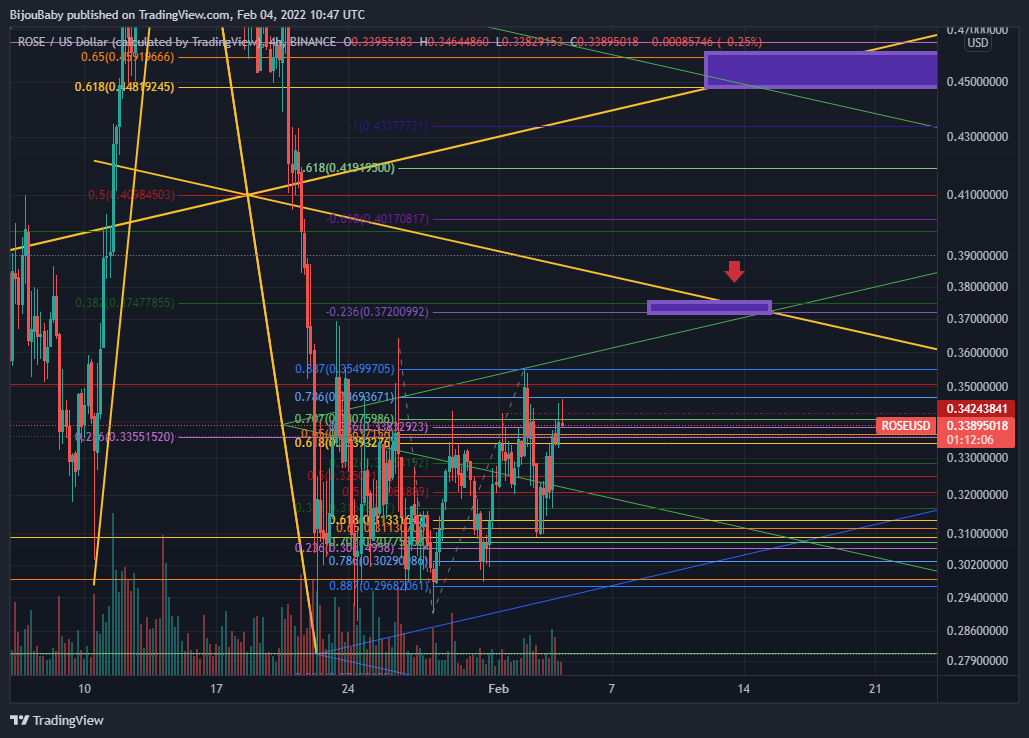
Task: Click the .618(0.41919300) green fib label
Action: pyautogui.click(x=348, y=168)
